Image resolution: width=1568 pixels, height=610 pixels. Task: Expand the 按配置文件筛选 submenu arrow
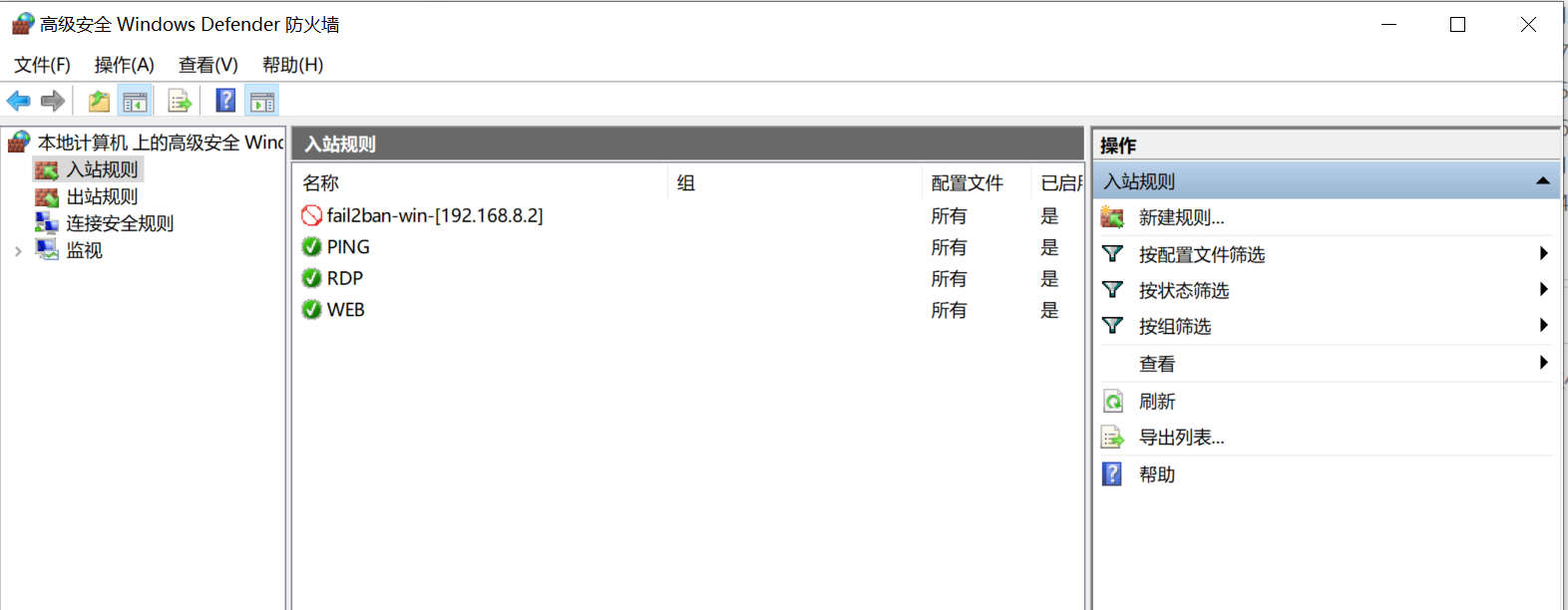point(1543,254)
